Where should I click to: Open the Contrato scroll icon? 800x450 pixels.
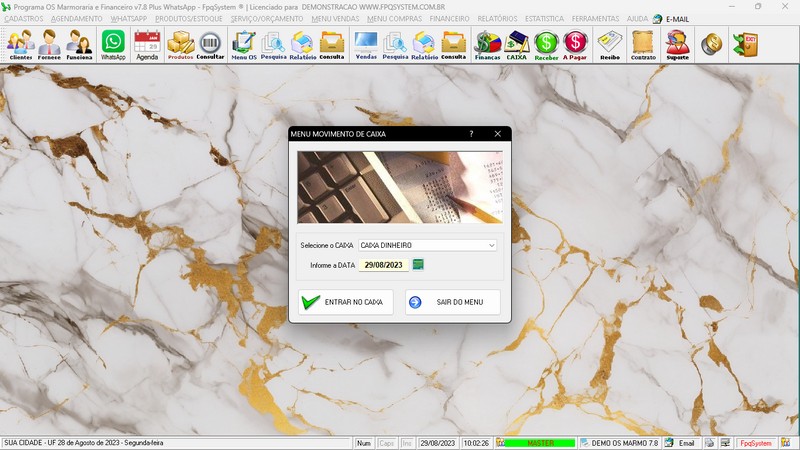643,44
